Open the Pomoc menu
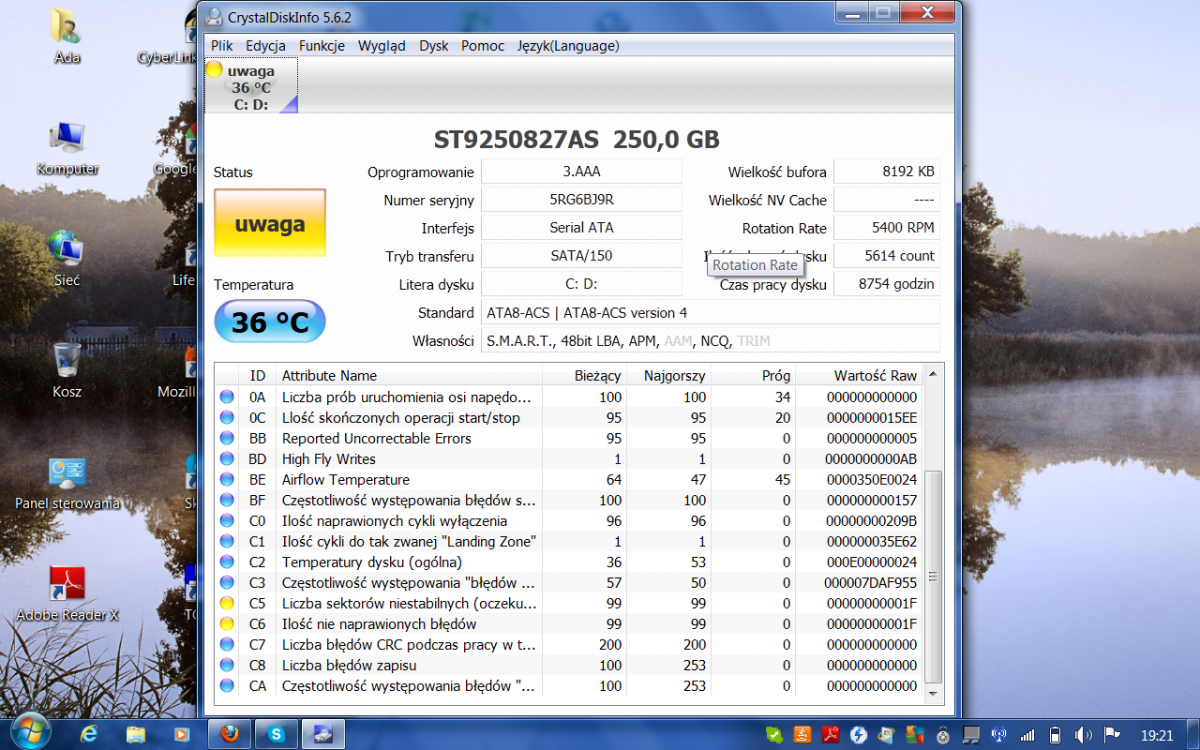1200x750 pixels. (483, 46)
